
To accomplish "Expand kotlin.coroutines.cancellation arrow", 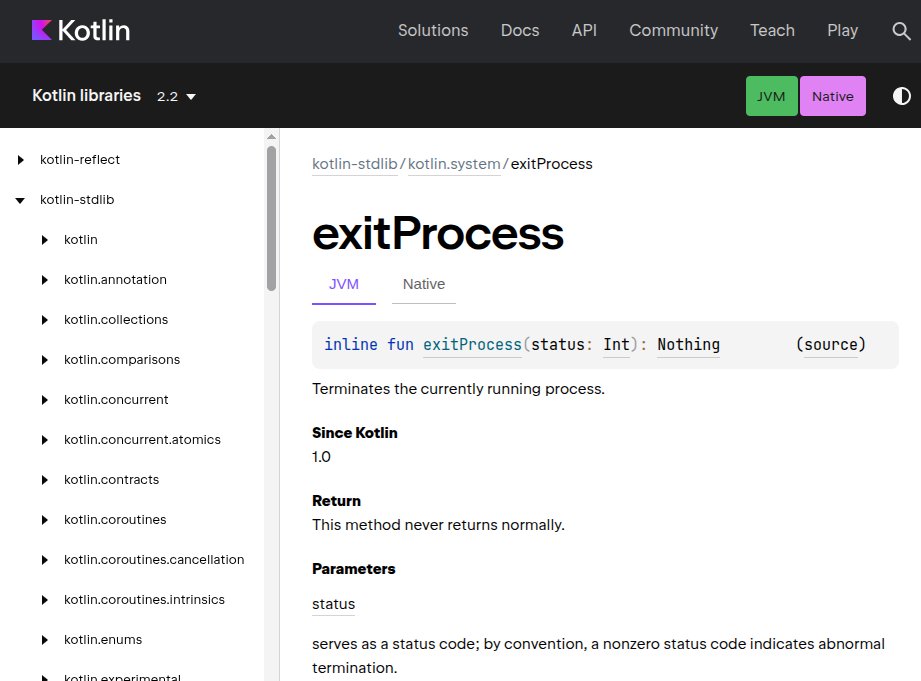I will pos(45,560).
